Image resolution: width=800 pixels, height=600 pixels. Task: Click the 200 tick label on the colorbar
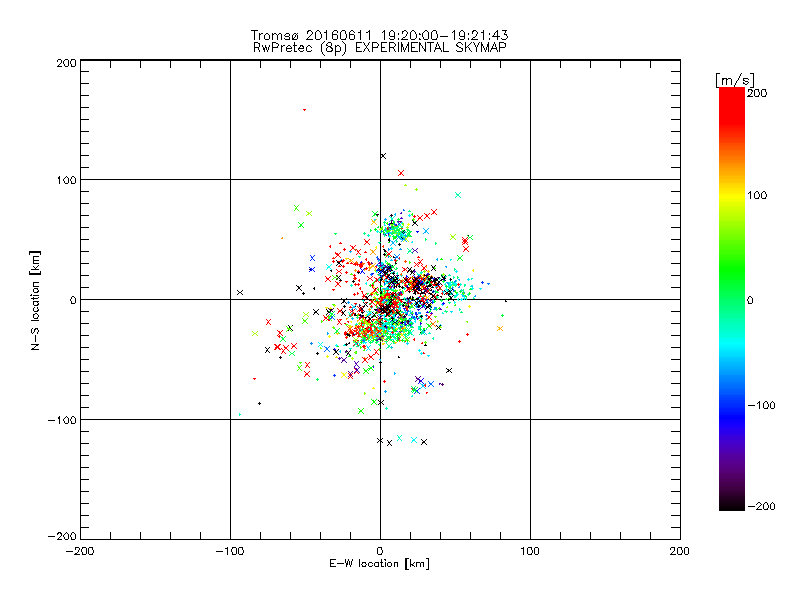click(757, 93)
